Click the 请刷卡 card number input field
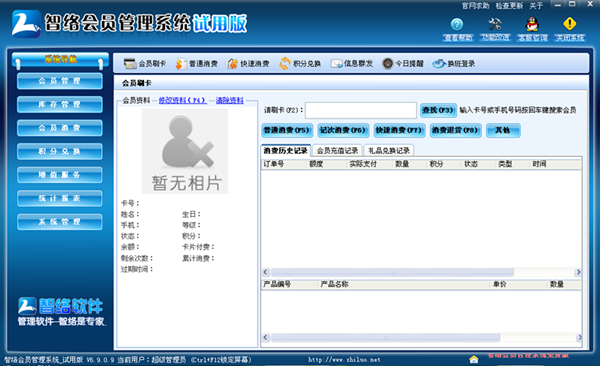The image size is (600, 366). (x=361, y=110)
